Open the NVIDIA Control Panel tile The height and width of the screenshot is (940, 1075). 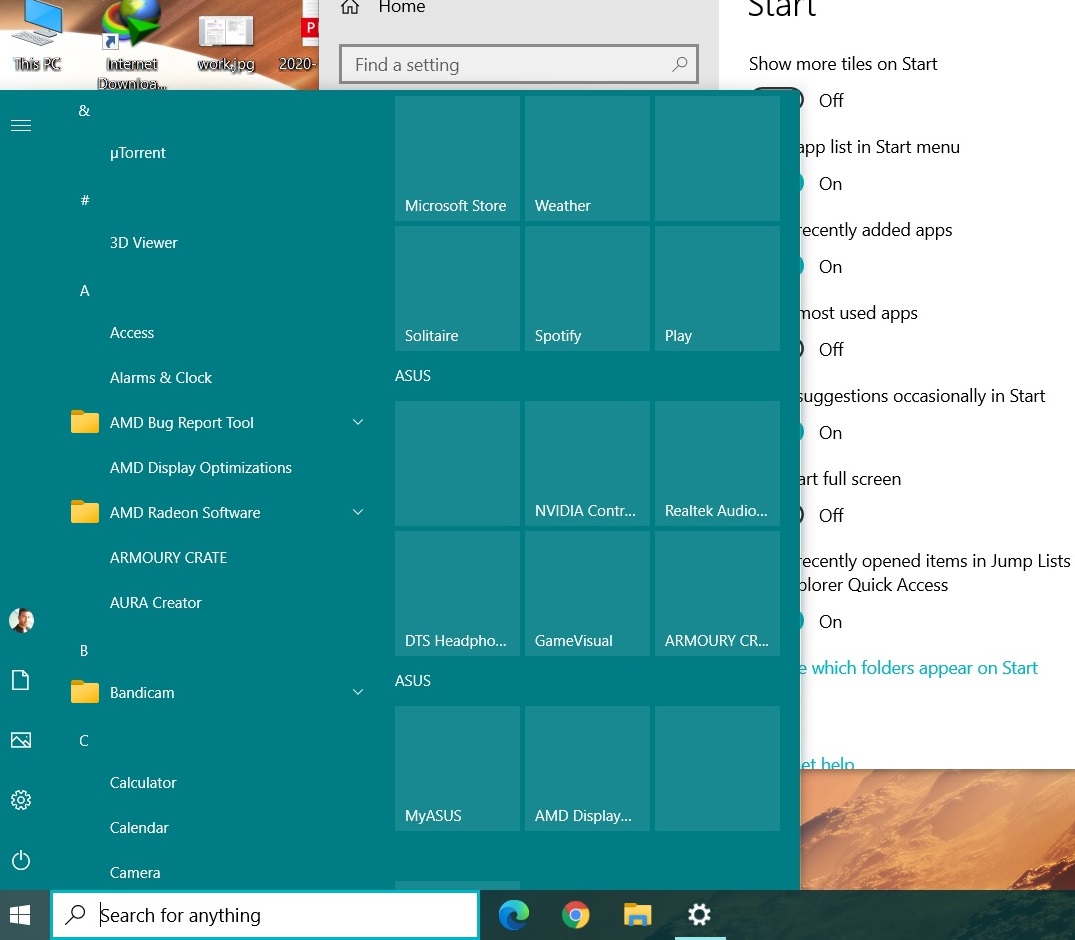(x=588, y=463)
